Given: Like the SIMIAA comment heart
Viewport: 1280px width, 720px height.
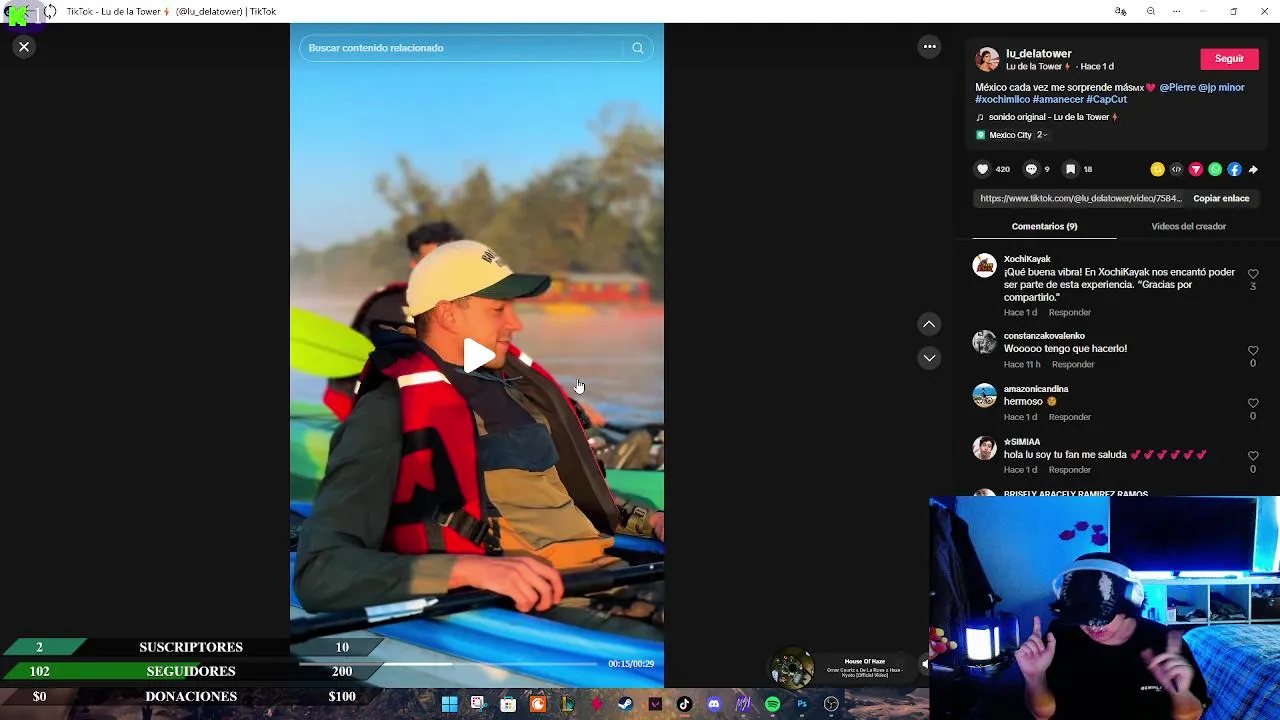Looking at the screenshot, I should (x=1253, y=456).
